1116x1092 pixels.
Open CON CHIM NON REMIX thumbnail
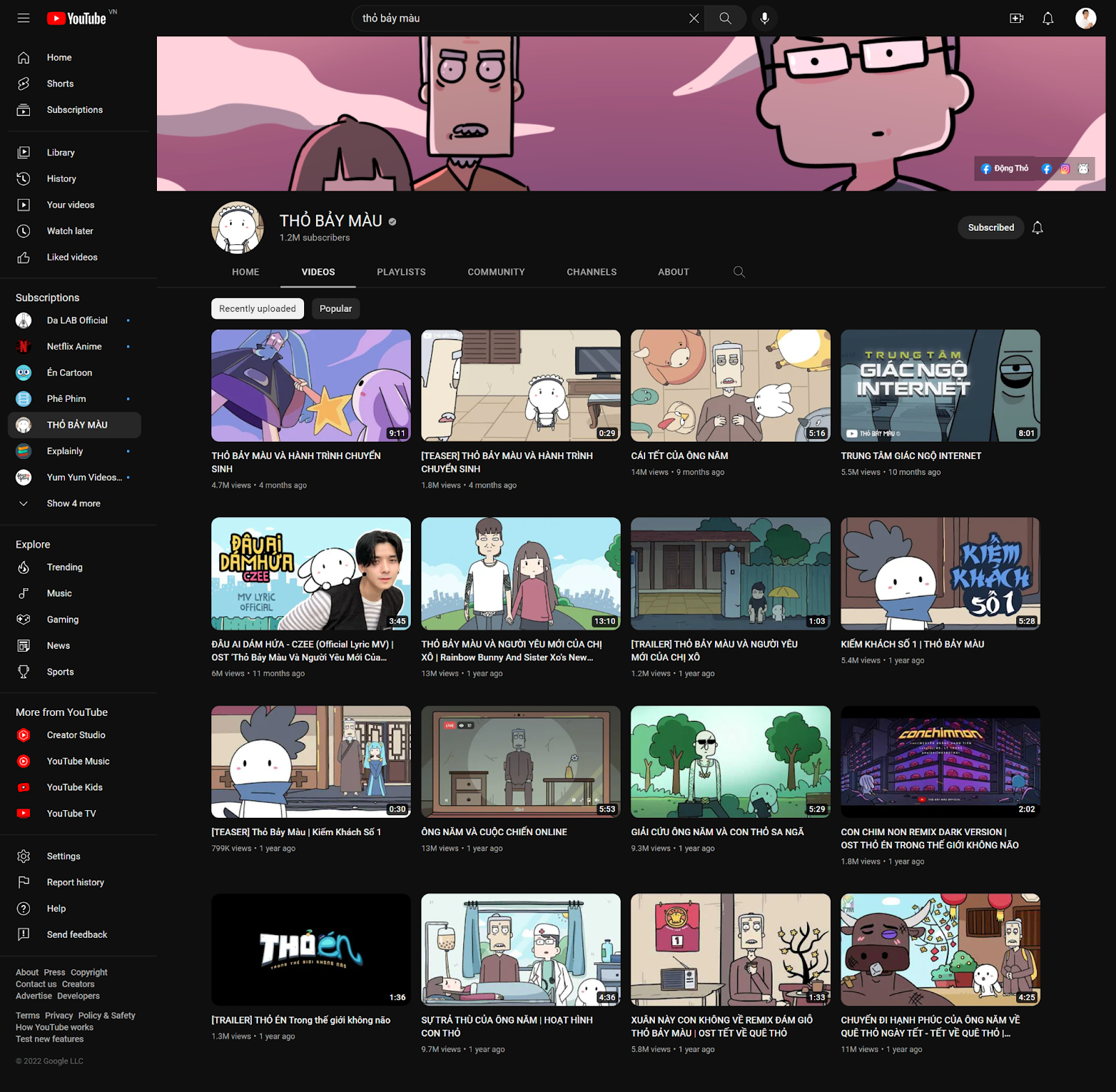pos(940,761)
